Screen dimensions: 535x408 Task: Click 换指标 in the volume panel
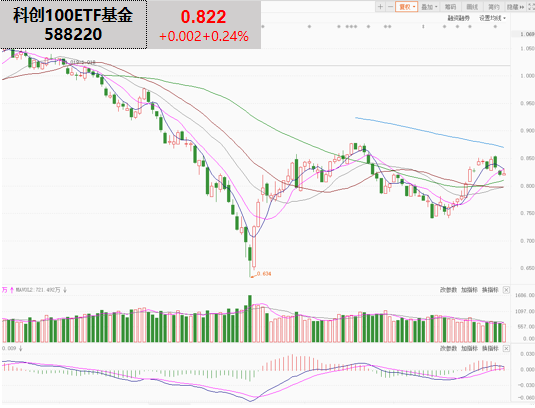pos(490,290)
